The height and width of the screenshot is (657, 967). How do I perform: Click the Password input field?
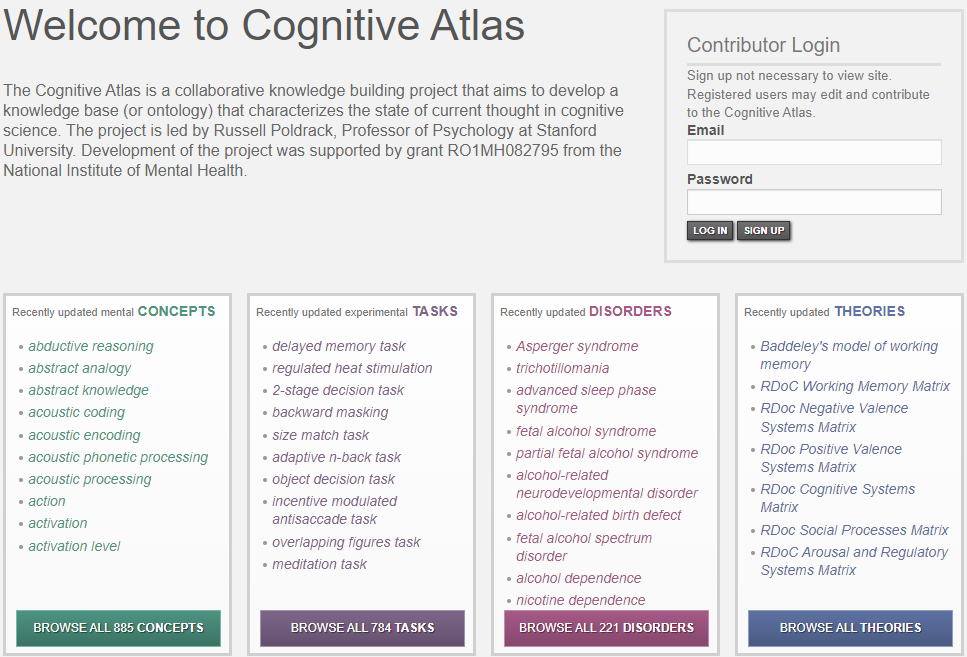click(x=813, y=201)
